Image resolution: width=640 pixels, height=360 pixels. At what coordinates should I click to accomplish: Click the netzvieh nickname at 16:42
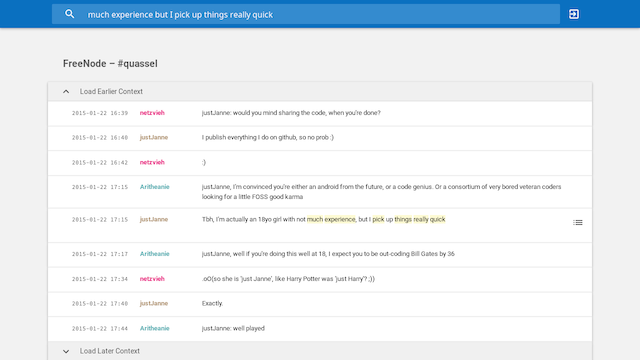(x=152, y=162)
